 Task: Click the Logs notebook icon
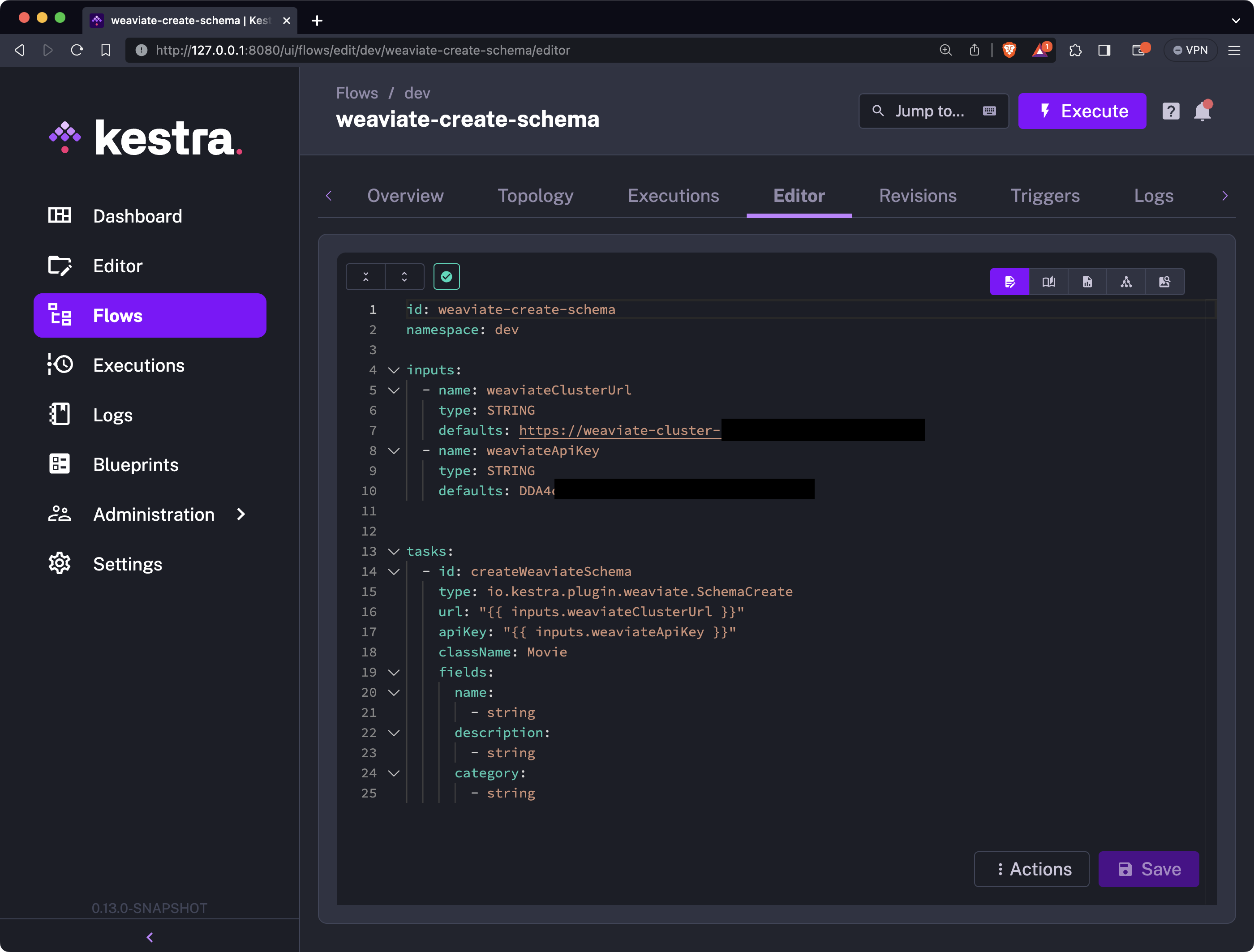coord(60,414)
